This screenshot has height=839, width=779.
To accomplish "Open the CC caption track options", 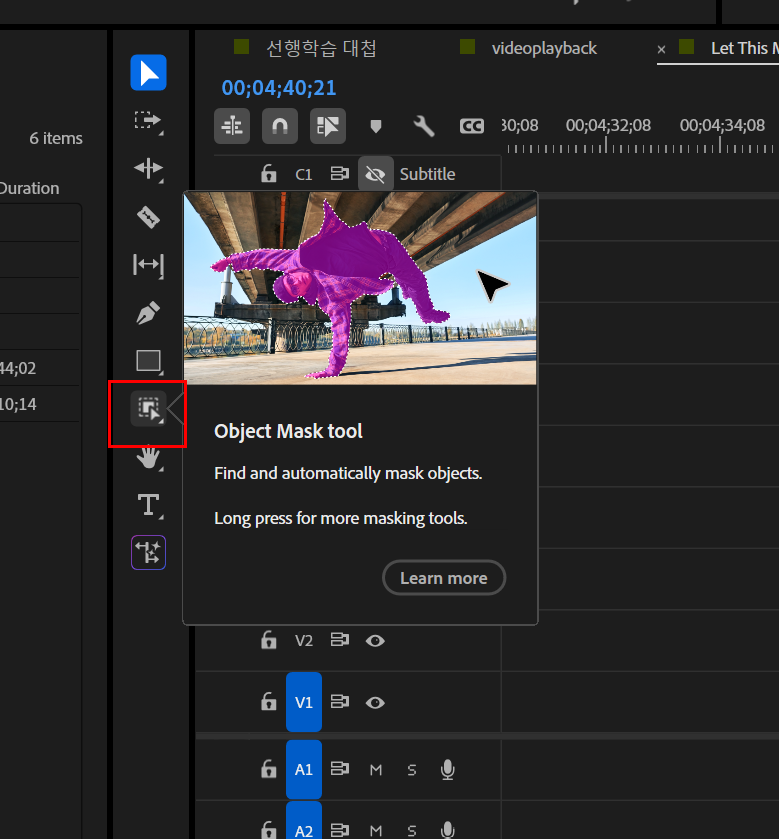I will [x=471, y=126].
